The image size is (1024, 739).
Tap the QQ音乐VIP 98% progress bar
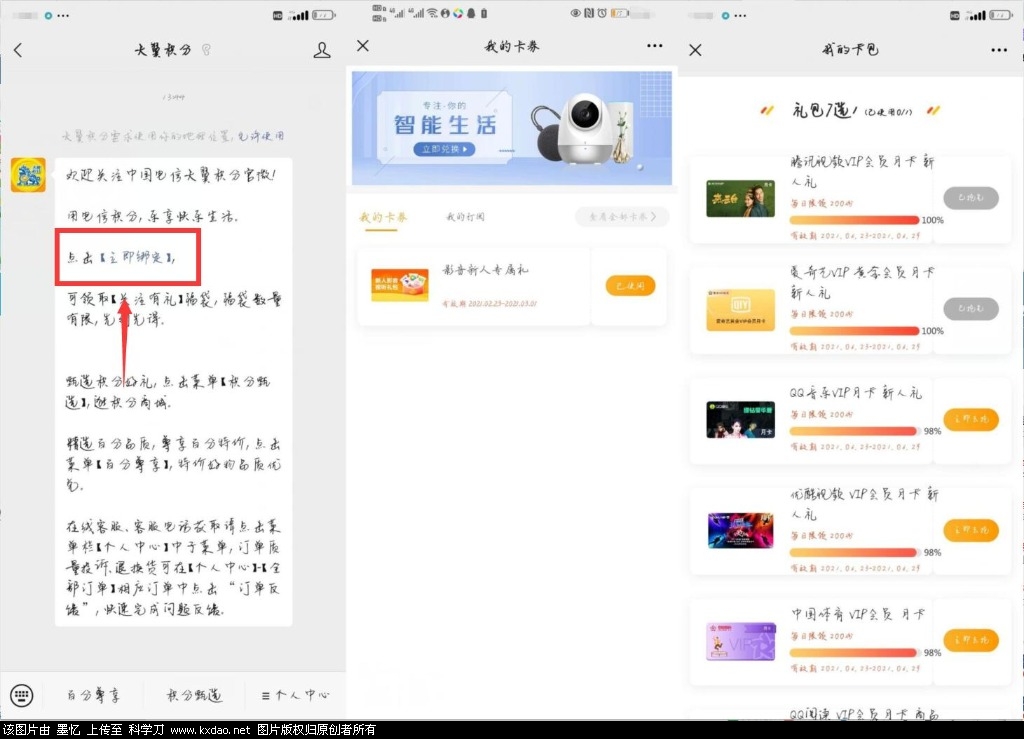tap(853, 431)
